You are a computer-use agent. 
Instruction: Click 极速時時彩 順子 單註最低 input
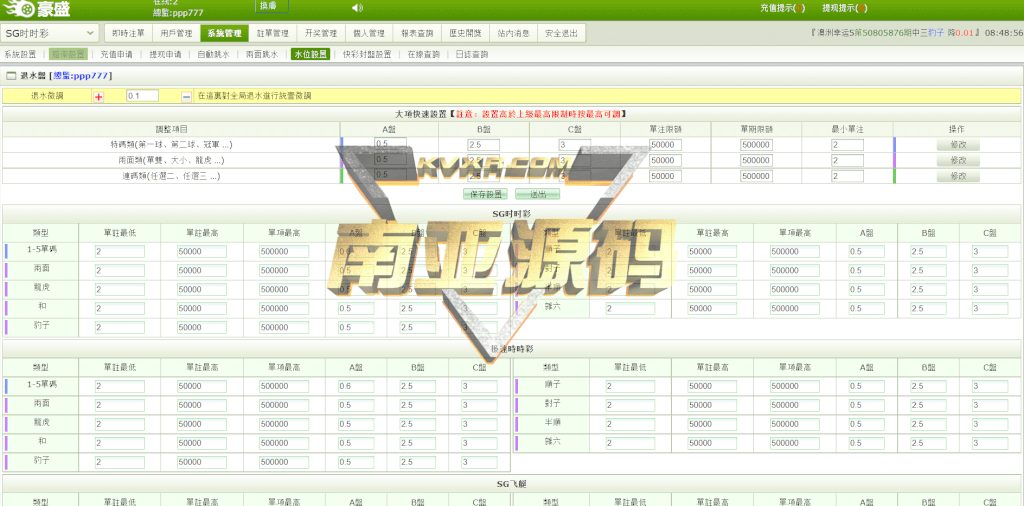click(630, 386)
